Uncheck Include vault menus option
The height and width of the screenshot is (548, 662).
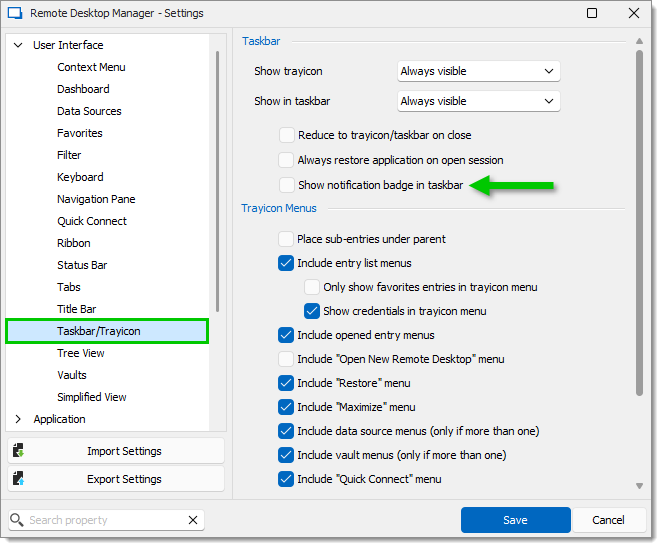286,455
